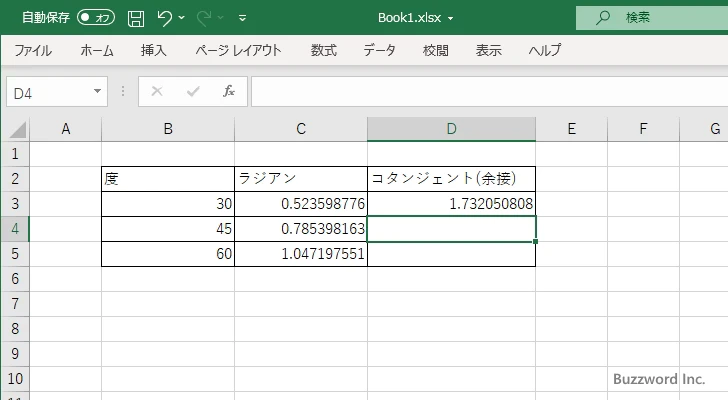Click inside the formula bar input

[x=490, y=91]
